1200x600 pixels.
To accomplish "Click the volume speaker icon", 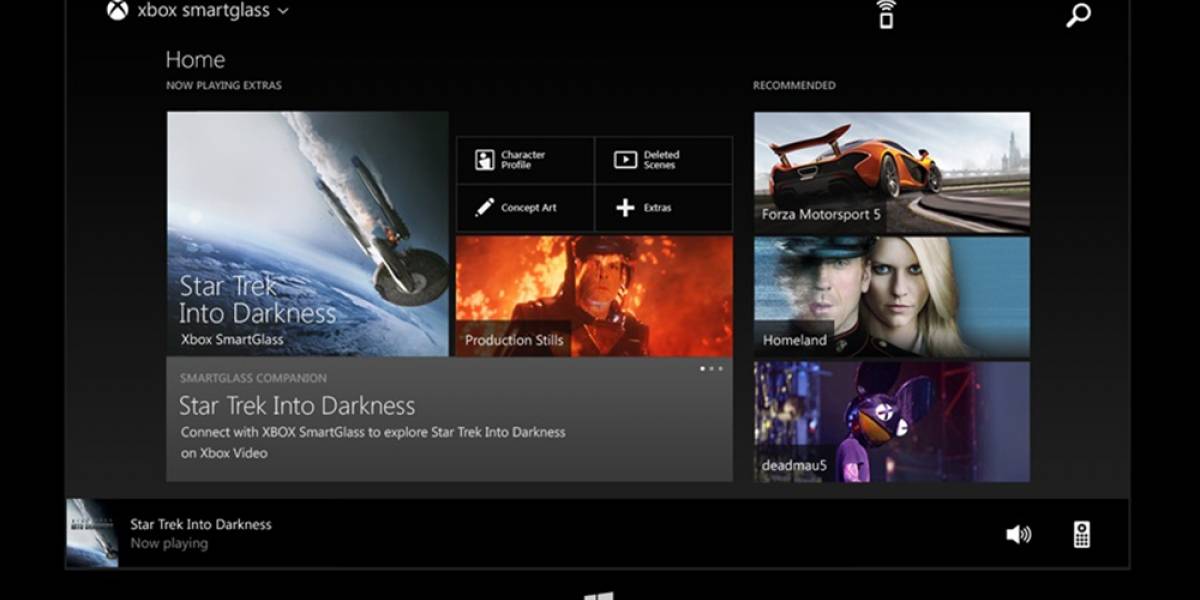I will pos(1018,535).
